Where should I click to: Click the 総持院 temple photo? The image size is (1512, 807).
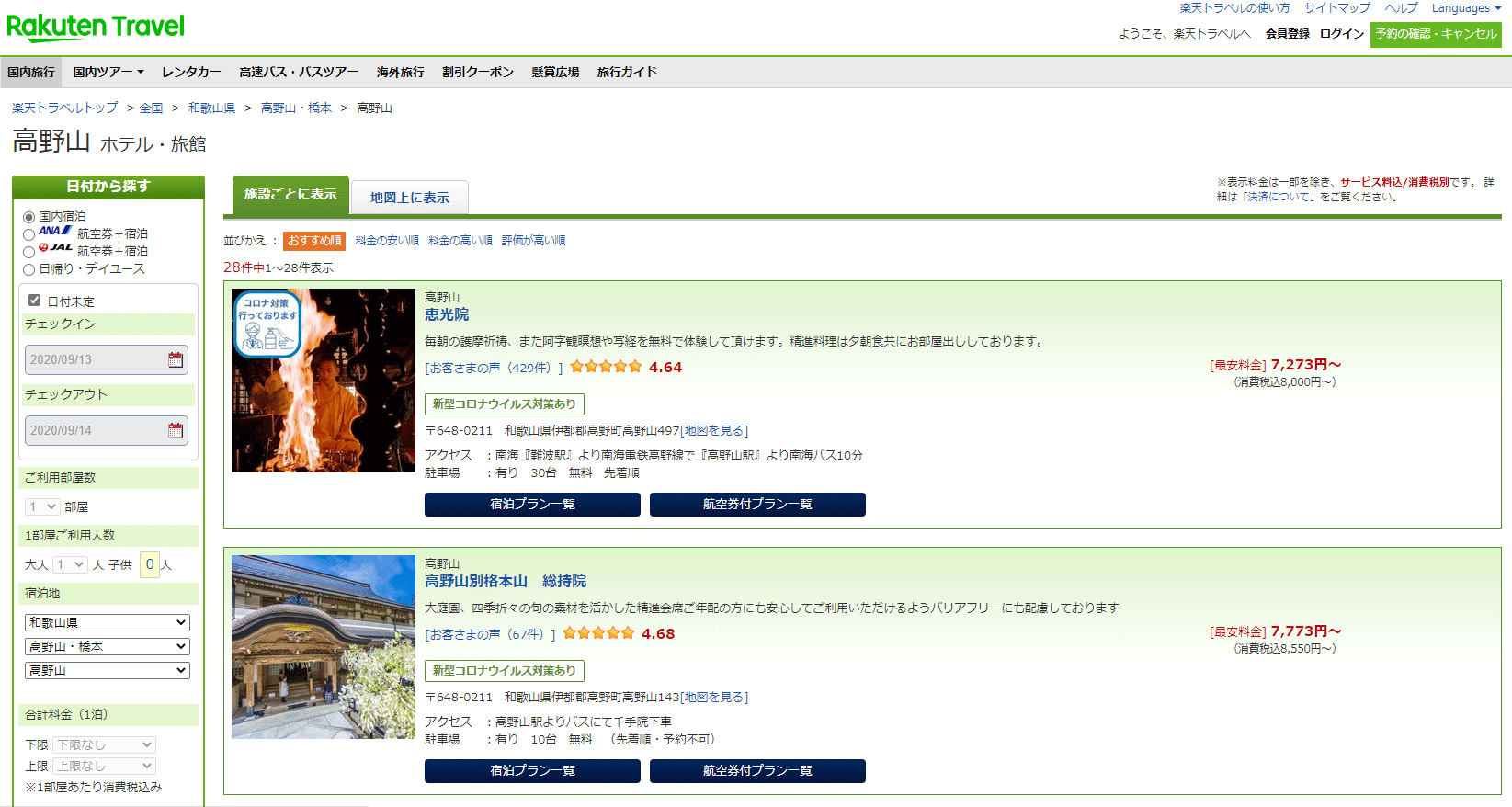(324, 647)
